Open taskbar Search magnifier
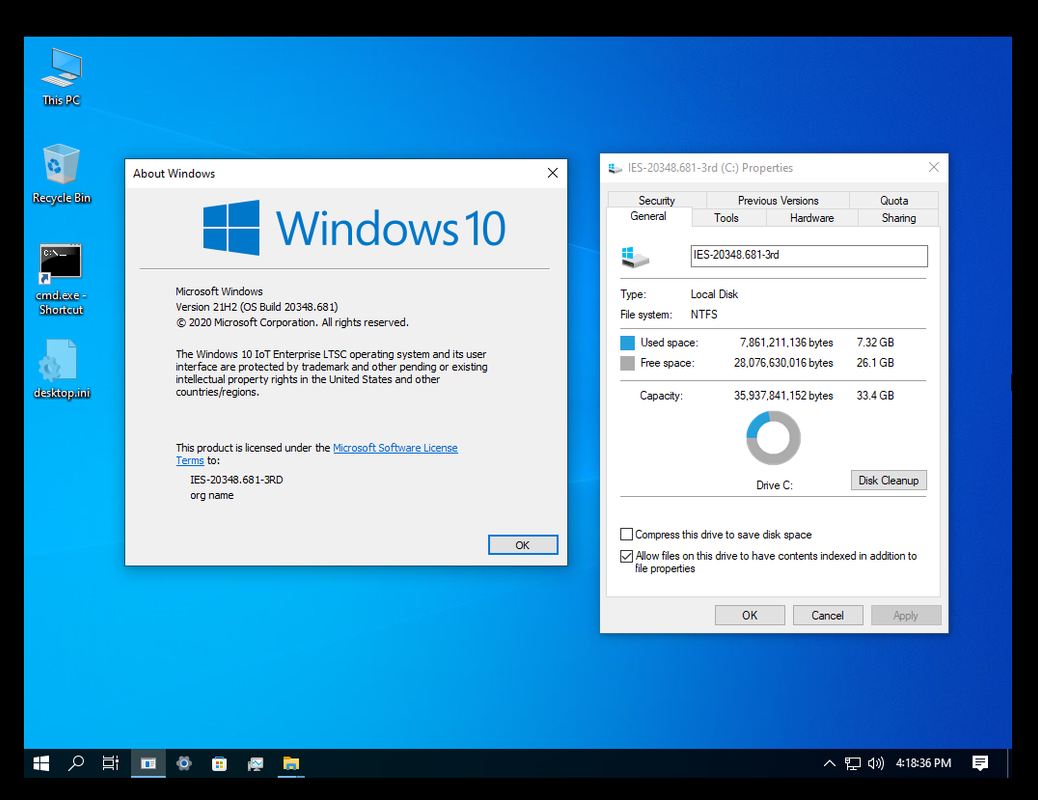This screenshot has height=800, width=1038. coord(76,764)
